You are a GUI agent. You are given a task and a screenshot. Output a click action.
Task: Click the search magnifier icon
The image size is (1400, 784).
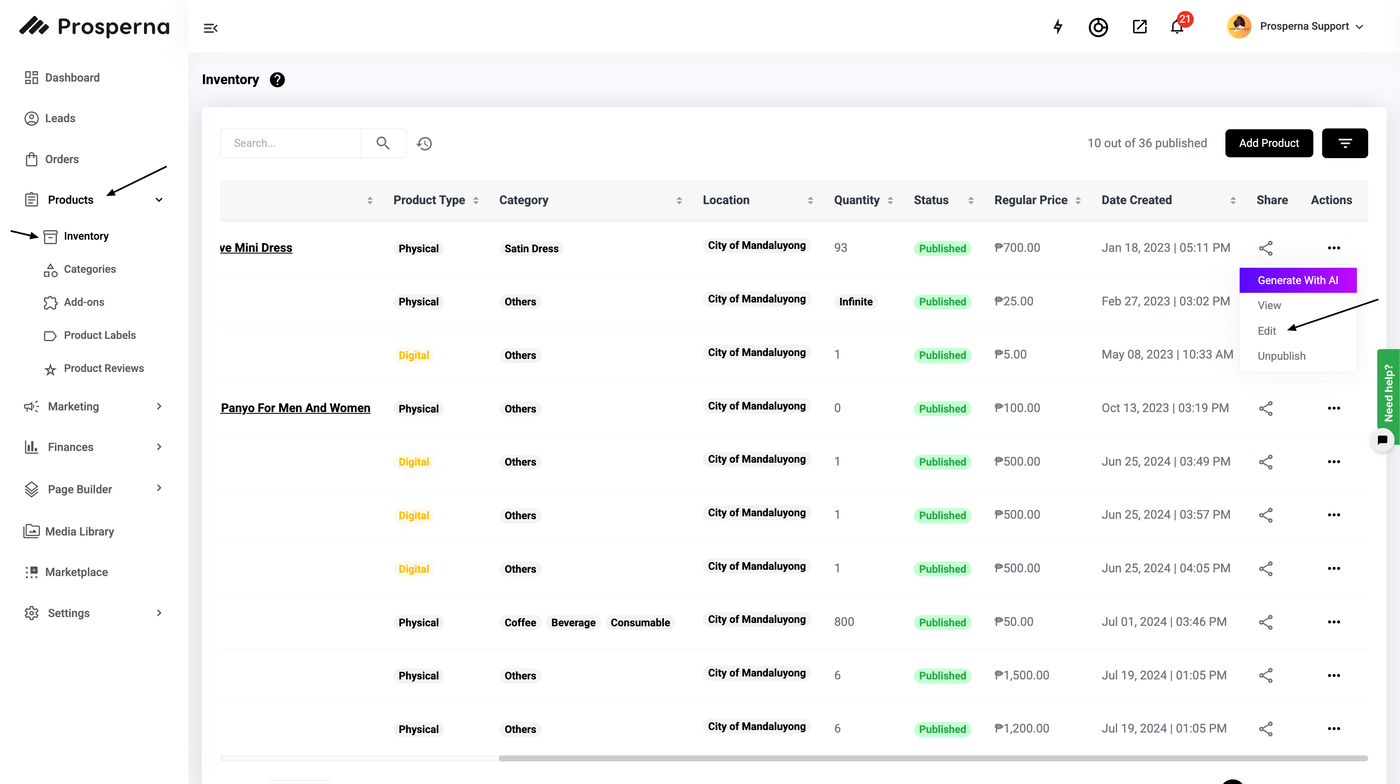(383, 143)
